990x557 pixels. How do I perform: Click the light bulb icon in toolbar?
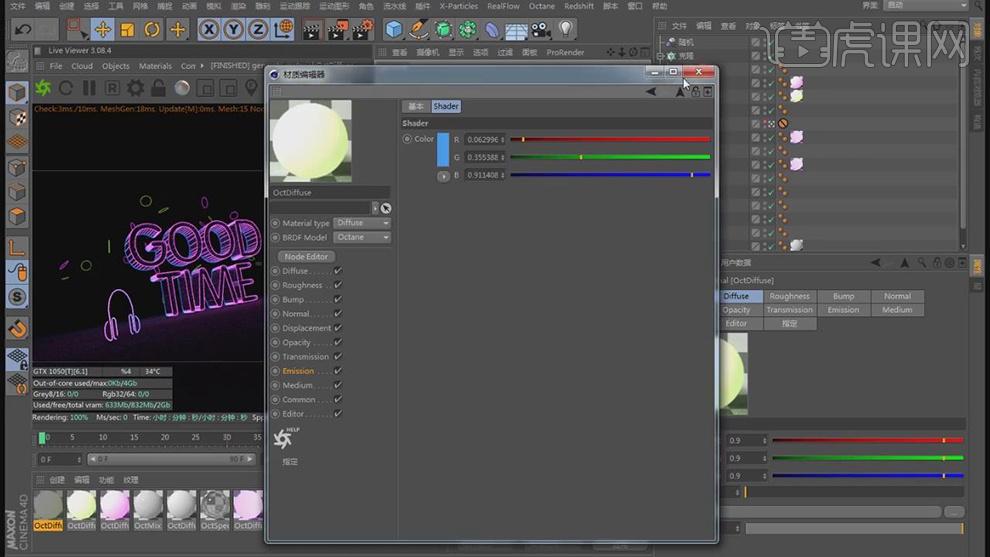pyautogui.click(x=566, y=29)
